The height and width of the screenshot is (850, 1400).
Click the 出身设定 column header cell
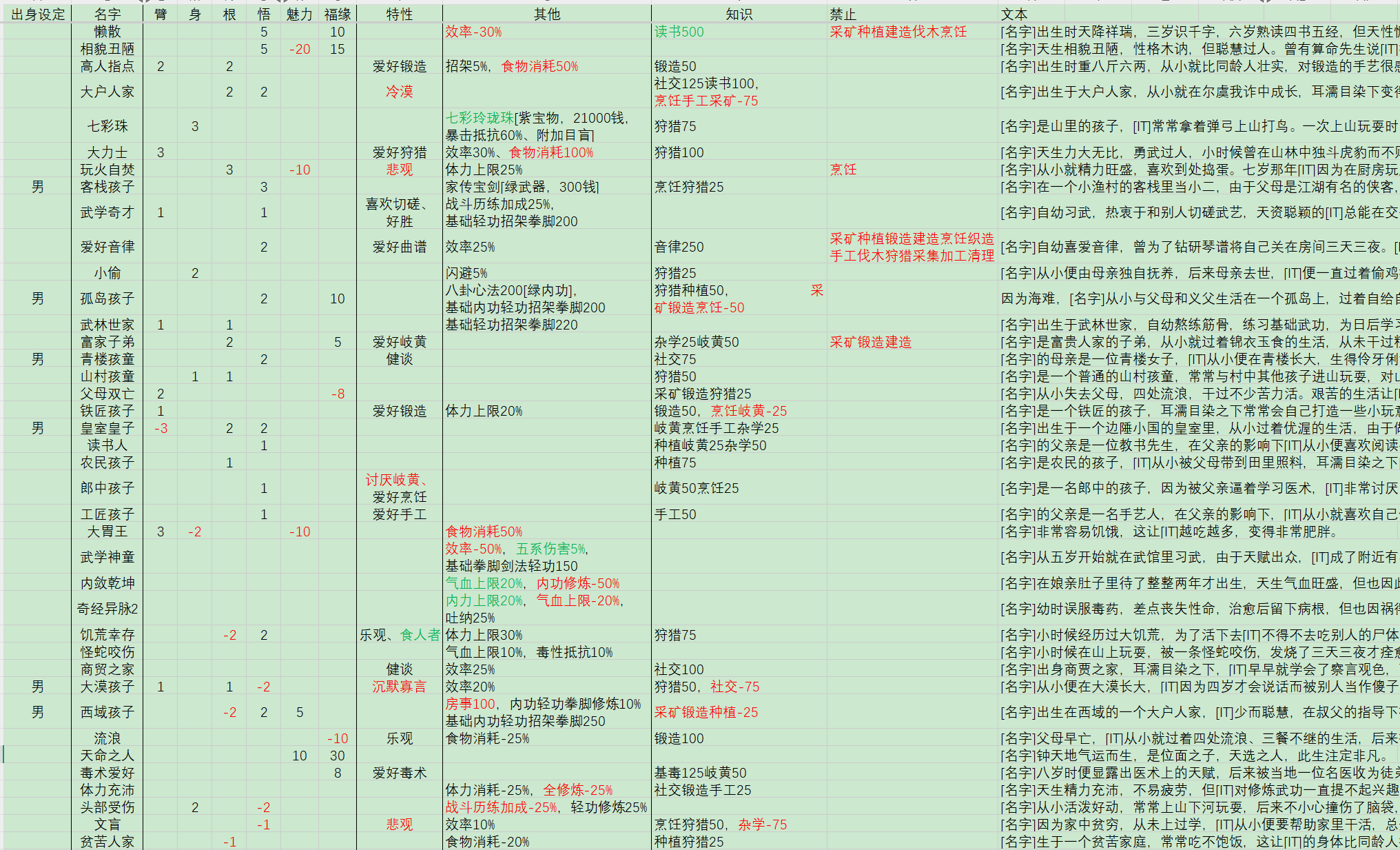pos(37,14)
